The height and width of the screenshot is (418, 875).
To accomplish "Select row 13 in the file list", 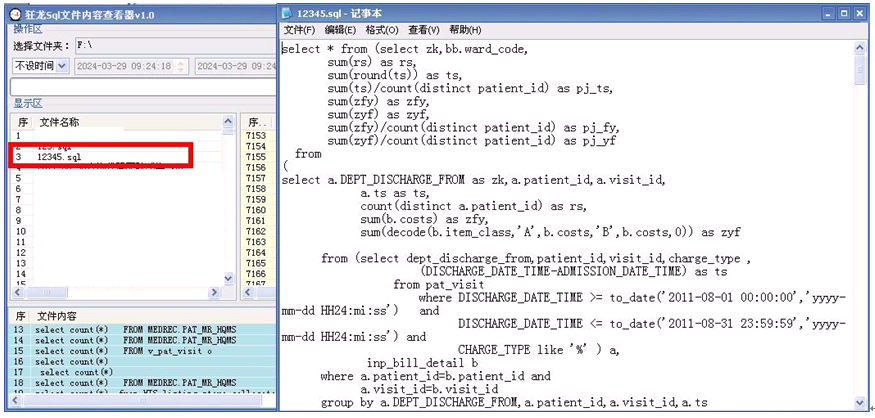I will click(x=117, y=263).
